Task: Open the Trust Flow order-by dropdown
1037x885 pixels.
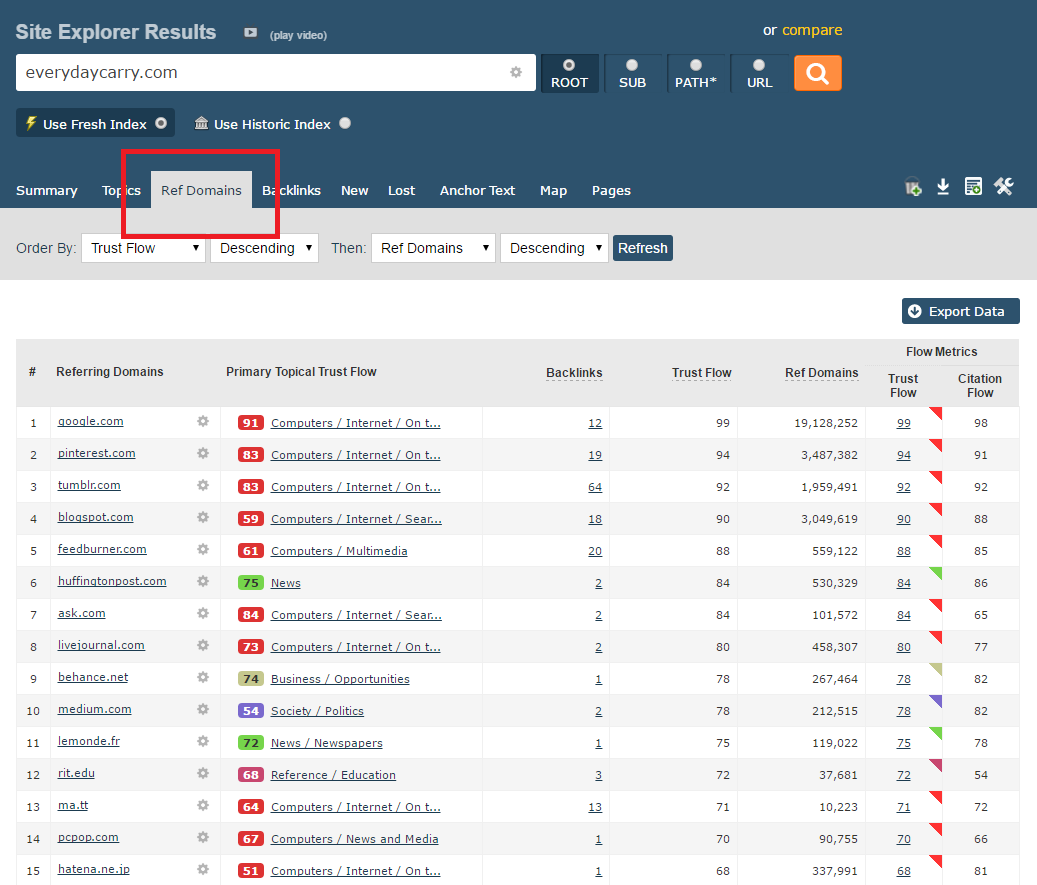Action: point(143,248)
